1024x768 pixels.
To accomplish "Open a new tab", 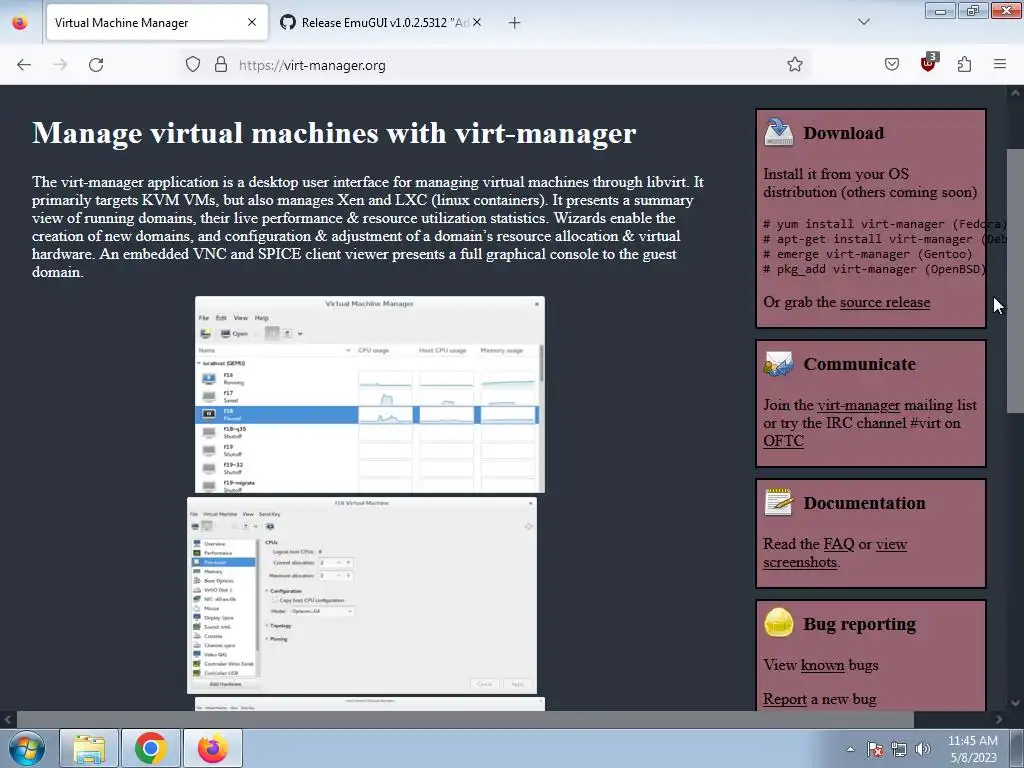I will coord(515,23).
